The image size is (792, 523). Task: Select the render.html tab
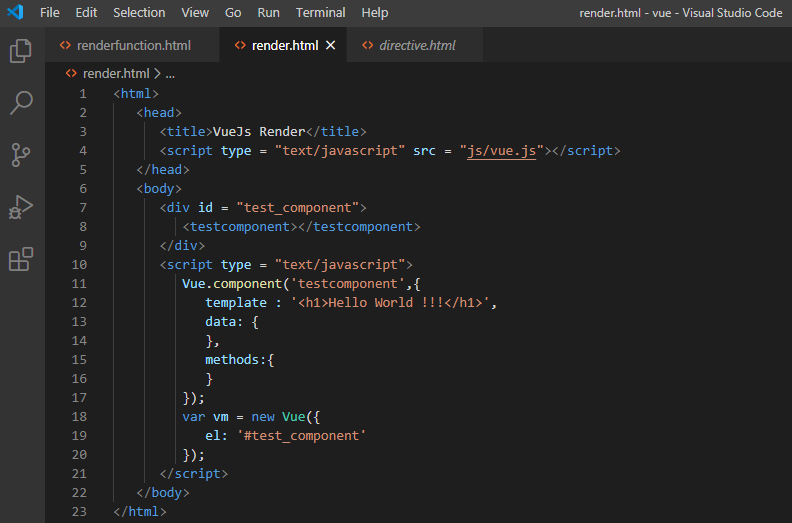point(283,45)
